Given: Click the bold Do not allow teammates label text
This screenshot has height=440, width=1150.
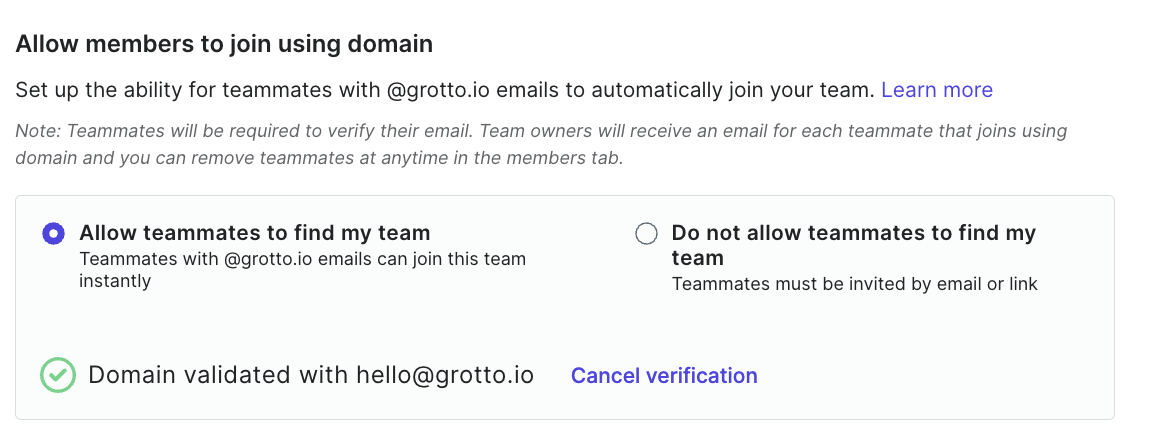Looking at the screenshot, I should coord(854,246).
